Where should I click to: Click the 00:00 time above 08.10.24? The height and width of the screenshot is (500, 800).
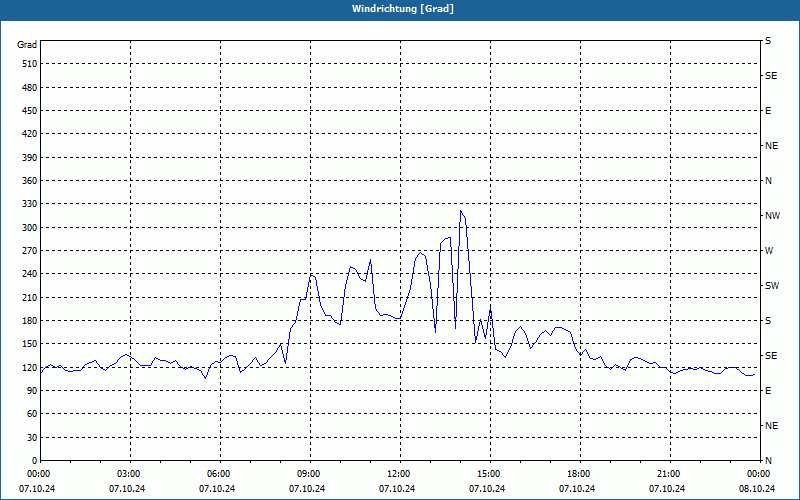(x=758, y=474)
